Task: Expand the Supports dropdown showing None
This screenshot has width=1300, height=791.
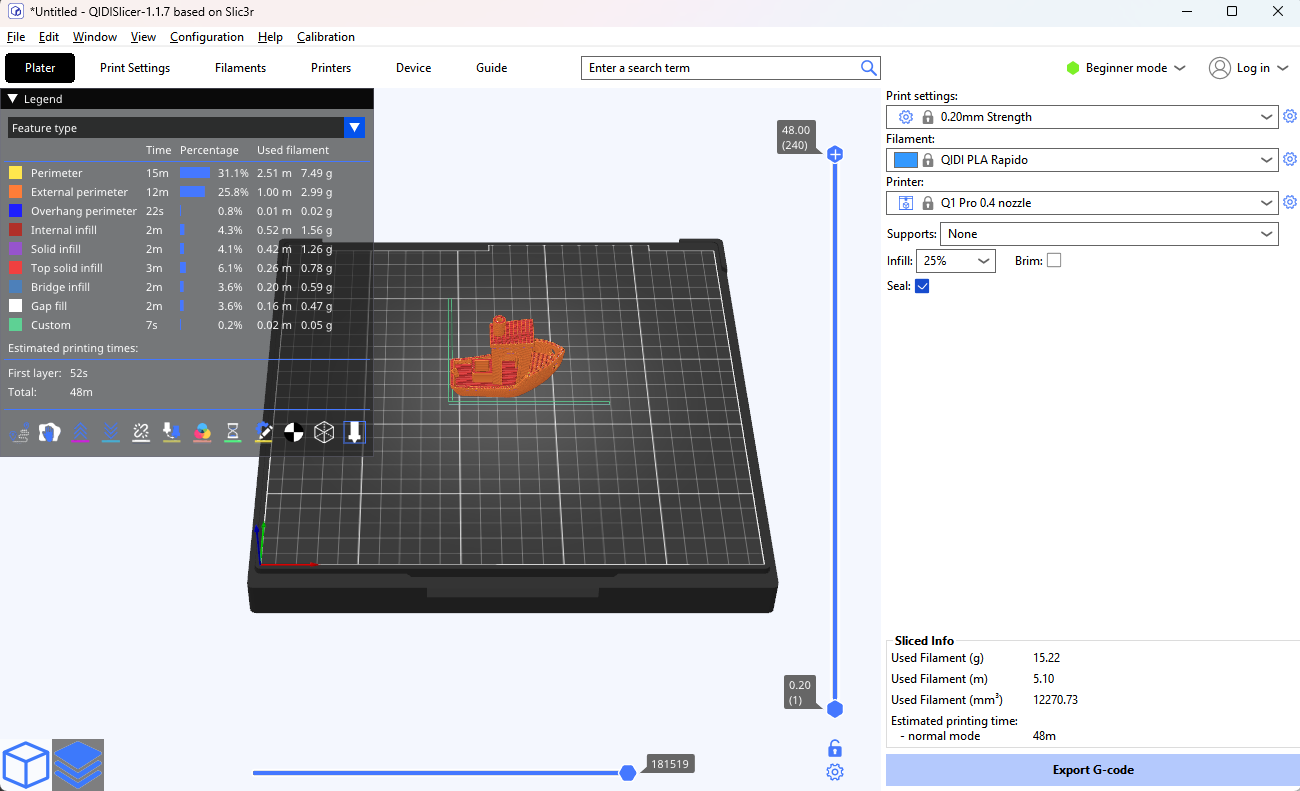Action: click(1108, 234)
